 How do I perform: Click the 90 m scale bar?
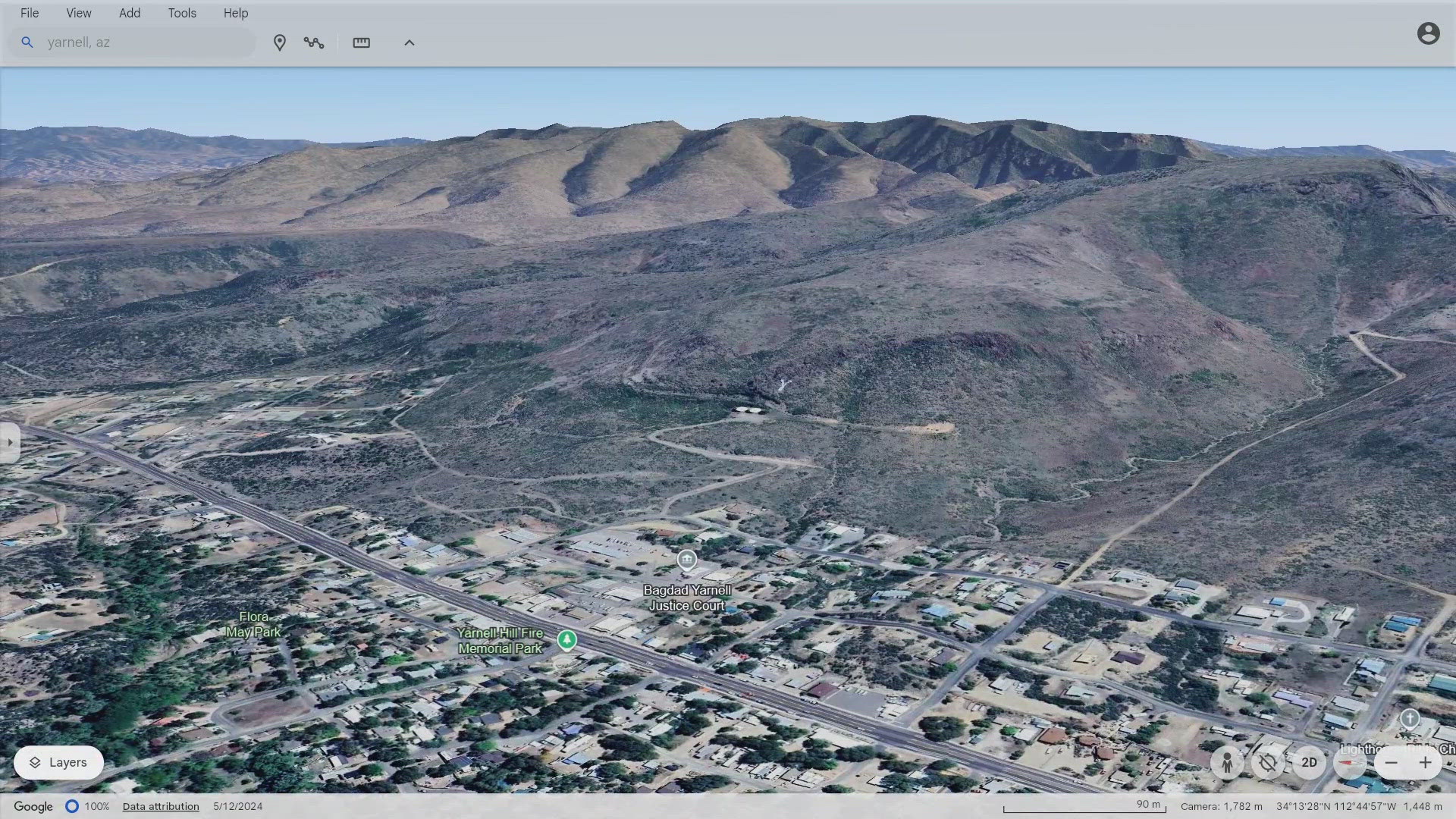1084,807
